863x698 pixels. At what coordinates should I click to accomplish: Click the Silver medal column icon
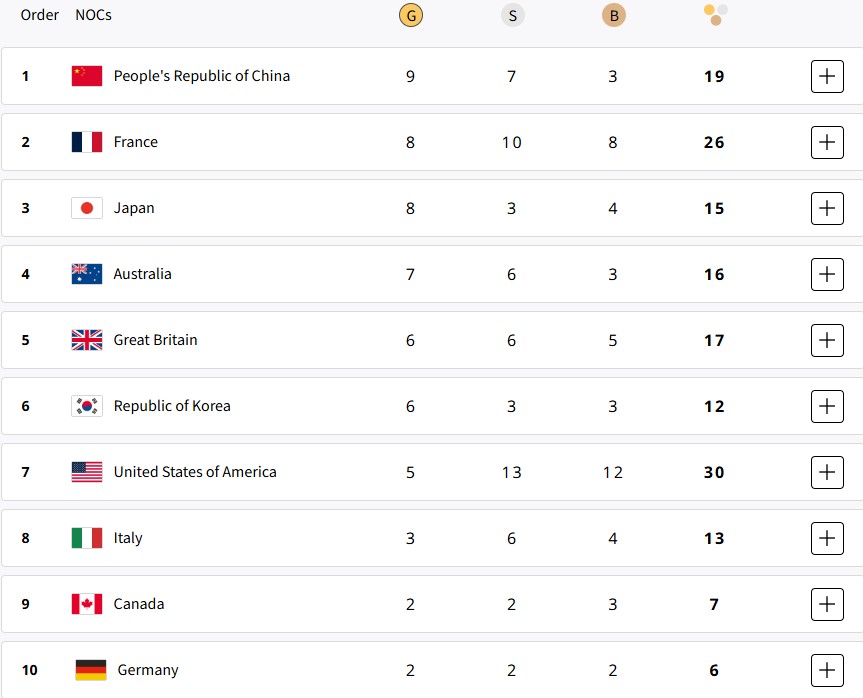(x=512, y=15)
